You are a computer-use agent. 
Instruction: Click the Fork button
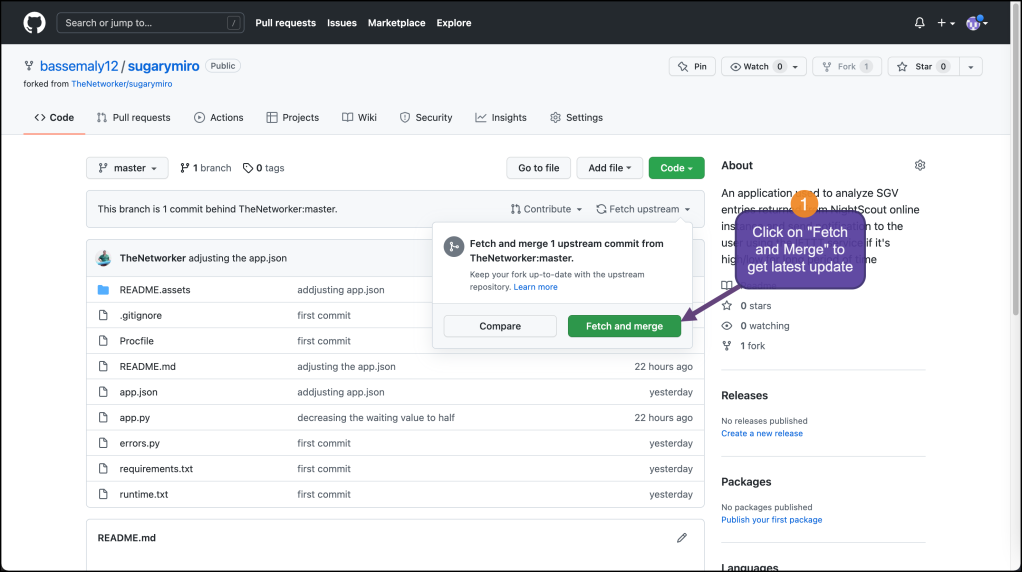847,66
